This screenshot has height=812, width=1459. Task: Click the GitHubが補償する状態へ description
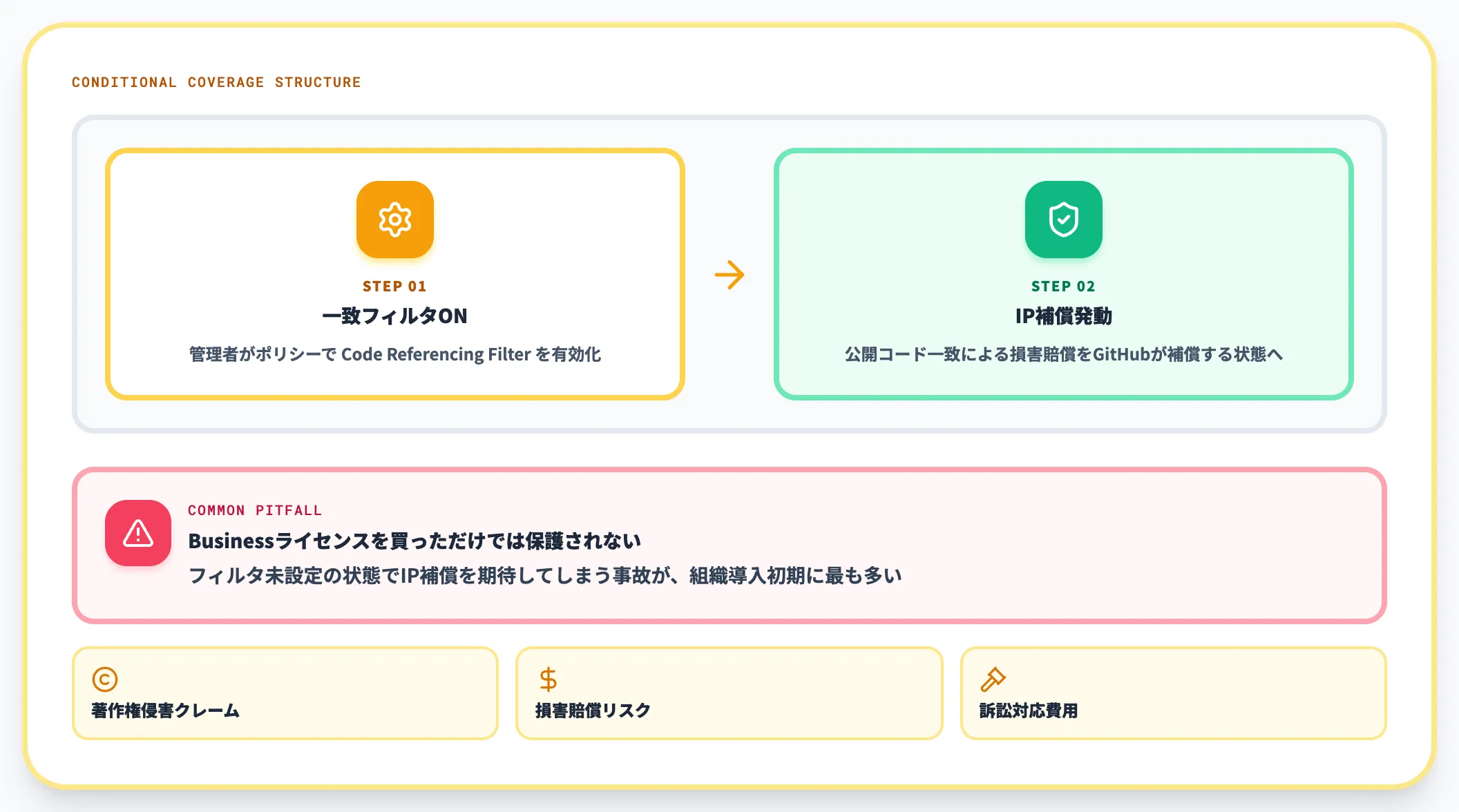coord(1063,354)
